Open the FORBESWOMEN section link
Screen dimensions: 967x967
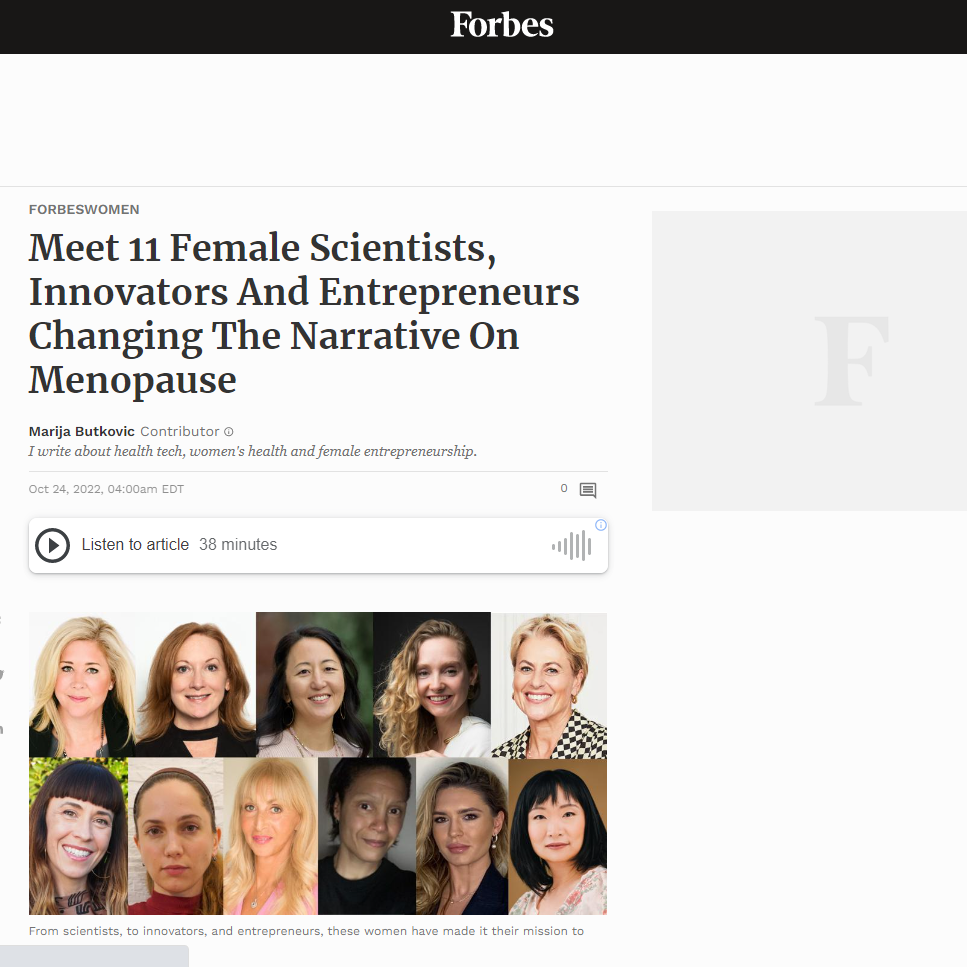coord(84,210)
